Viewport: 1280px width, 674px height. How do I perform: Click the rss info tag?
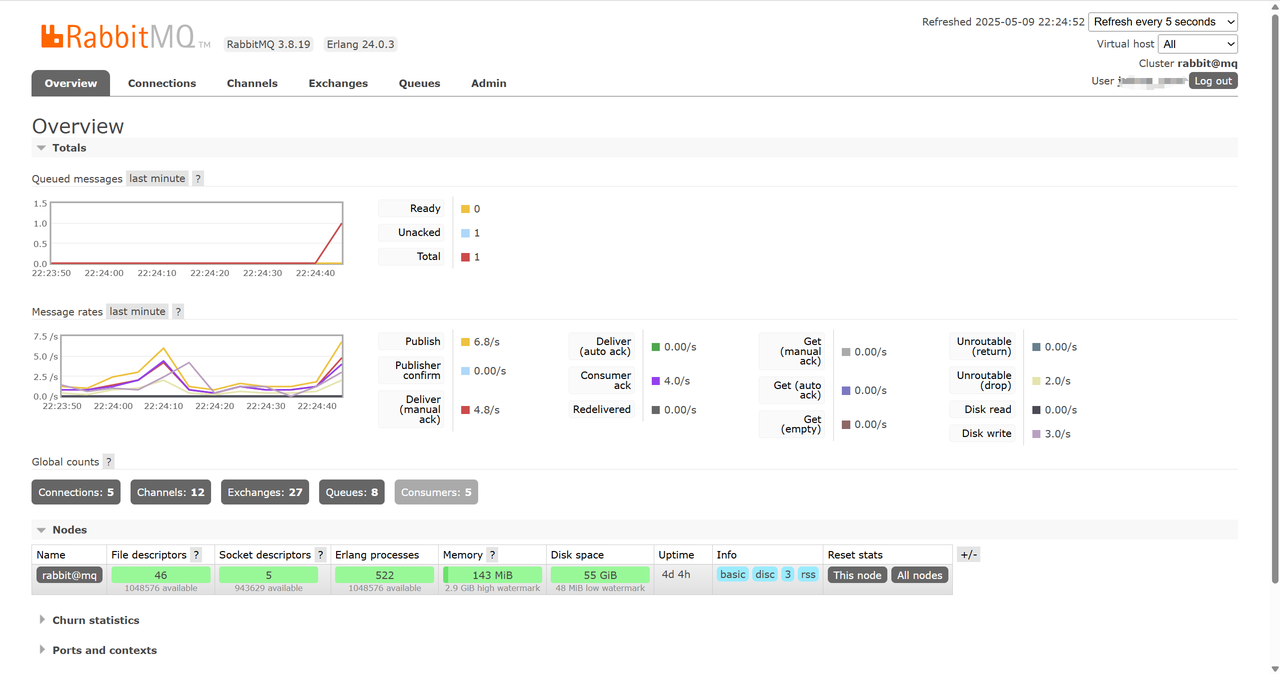tap(808, 575)
